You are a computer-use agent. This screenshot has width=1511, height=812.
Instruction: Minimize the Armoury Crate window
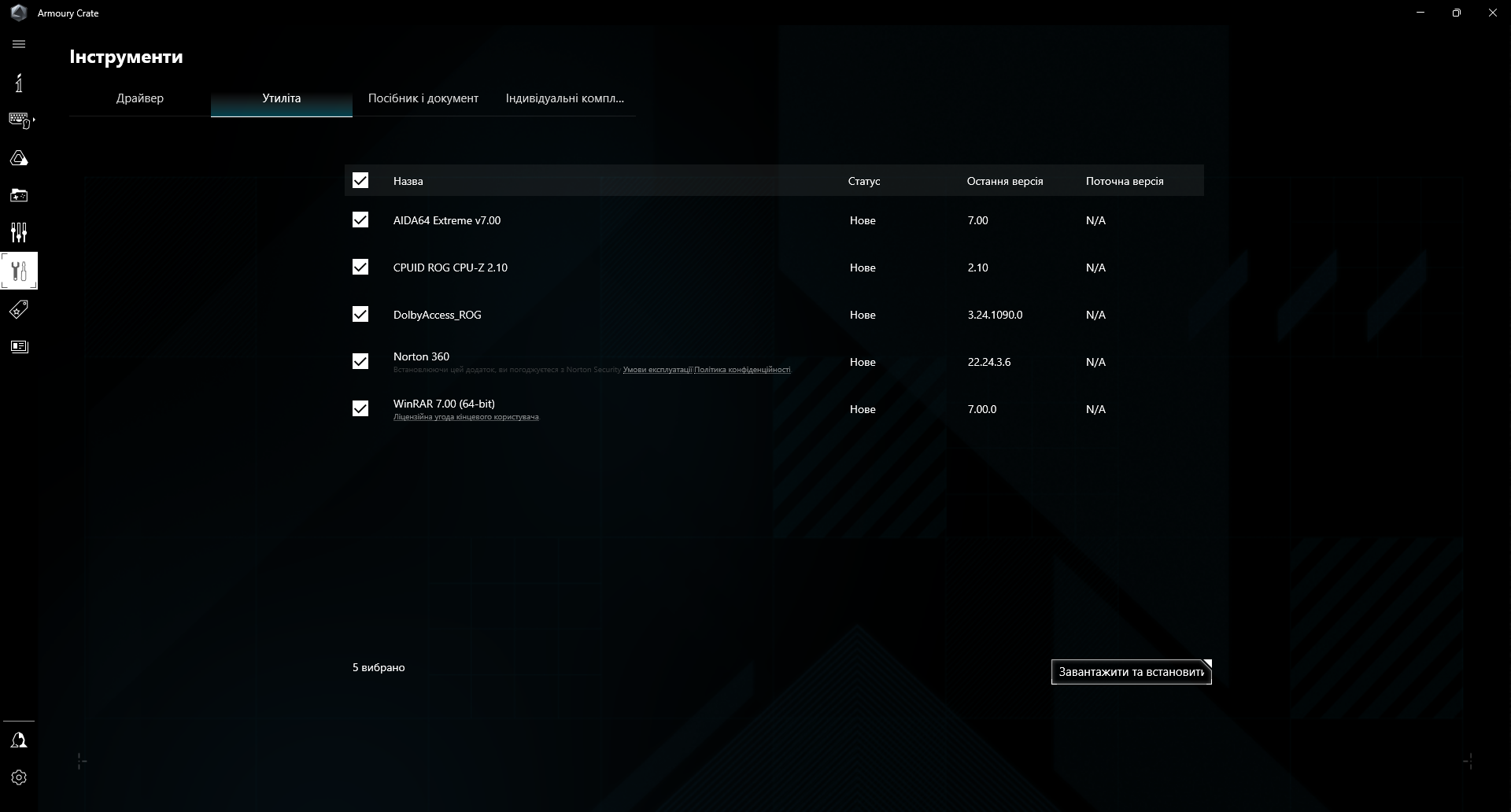(x=1420, y=13)
